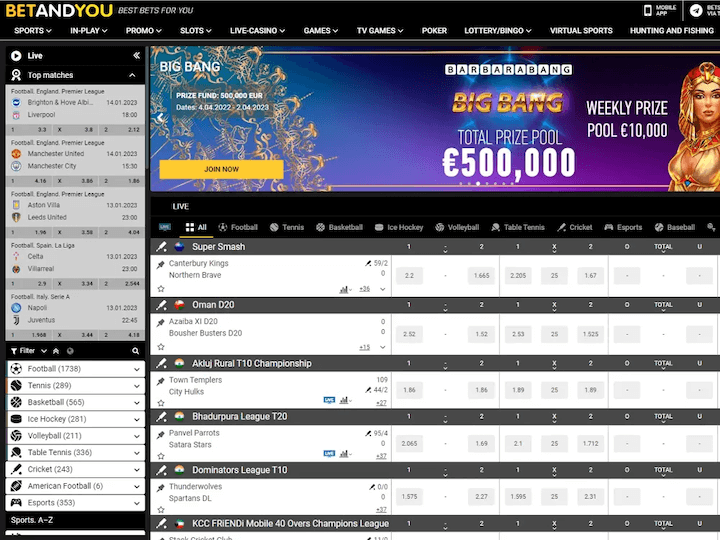Open statistics chart icon for Canterbury Kings match
720x540 pixels.
click(344, 289)
